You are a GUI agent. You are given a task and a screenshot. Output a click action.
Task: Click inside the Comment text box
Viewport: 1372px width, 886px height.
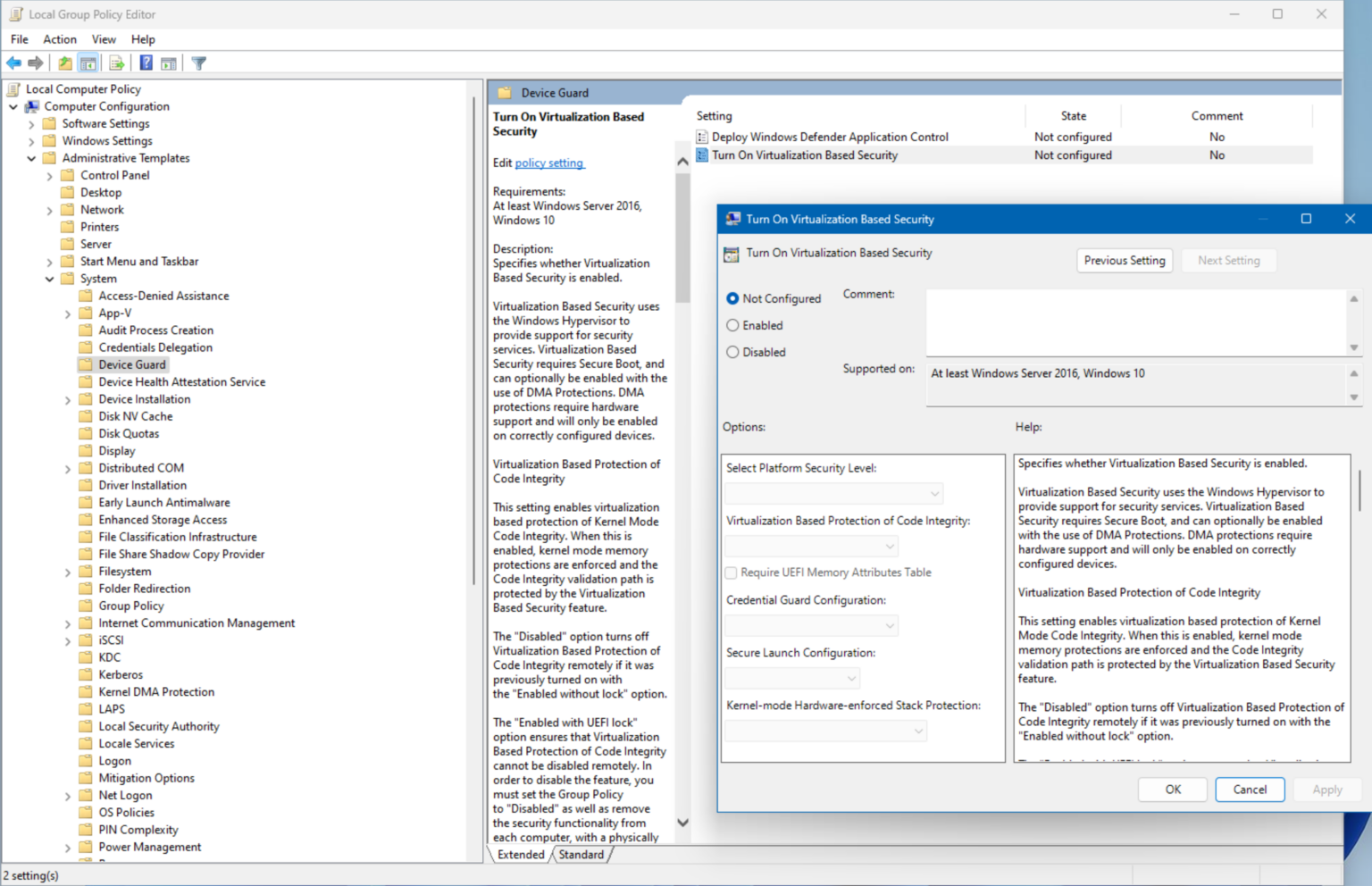1136,322
